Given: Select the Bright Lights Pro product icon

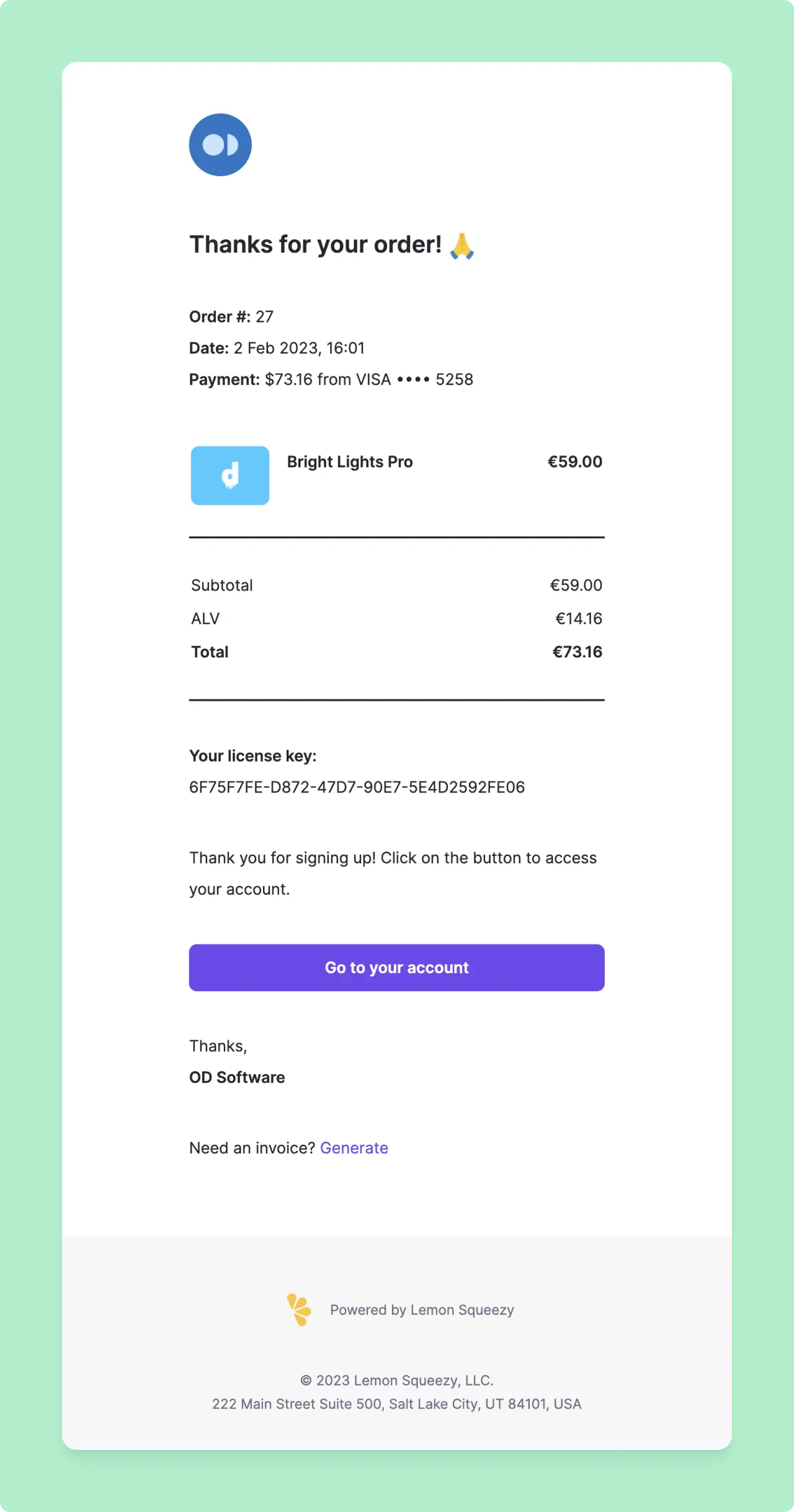Looking at the screenshot, I should [230, 475].
